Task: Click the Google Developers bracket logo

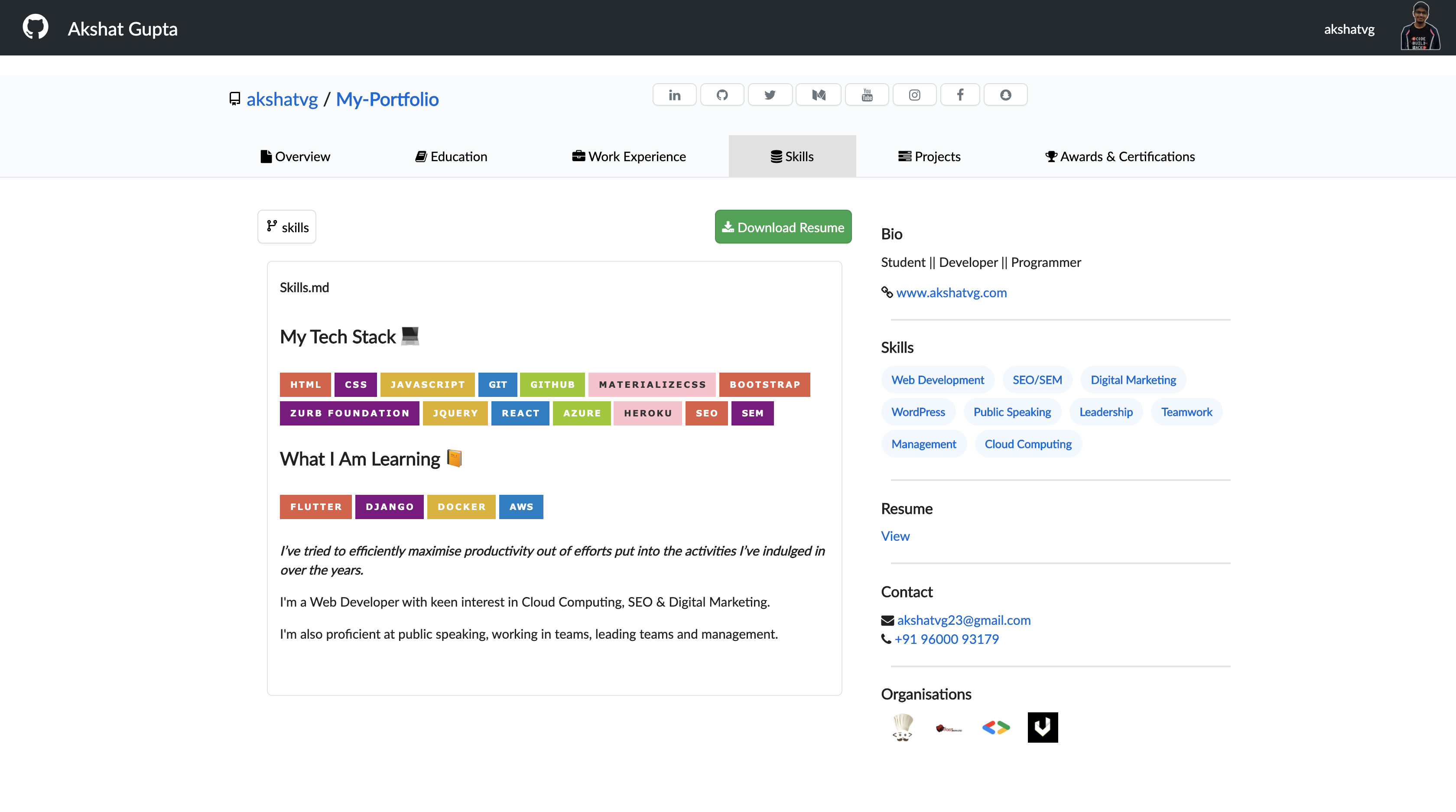Action: pyautogui.click(x=996, y=727)
